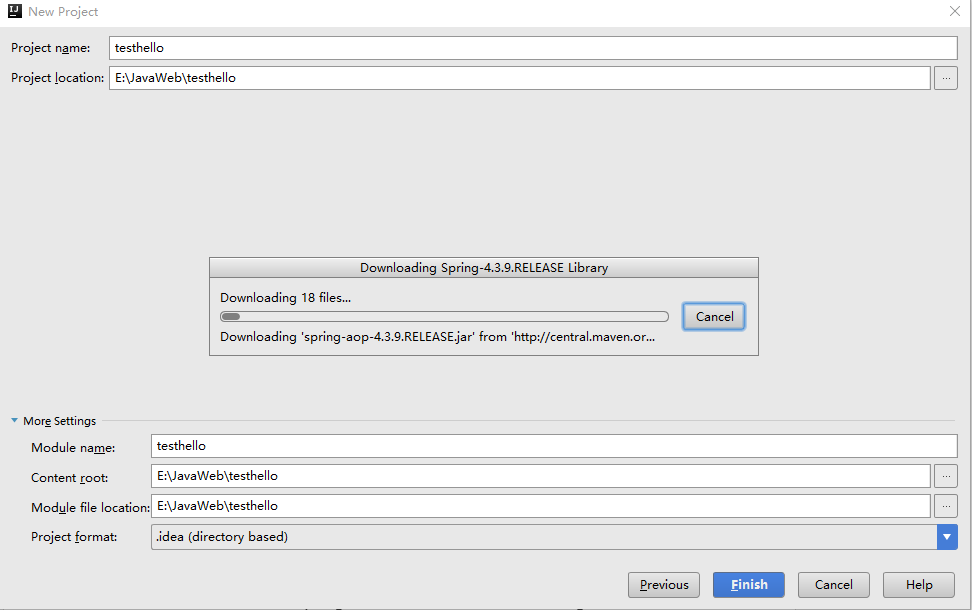This screenshot has height=610, width=972.
Task: Click the IntelliJ IDEA logo icon
Action: 15,11
